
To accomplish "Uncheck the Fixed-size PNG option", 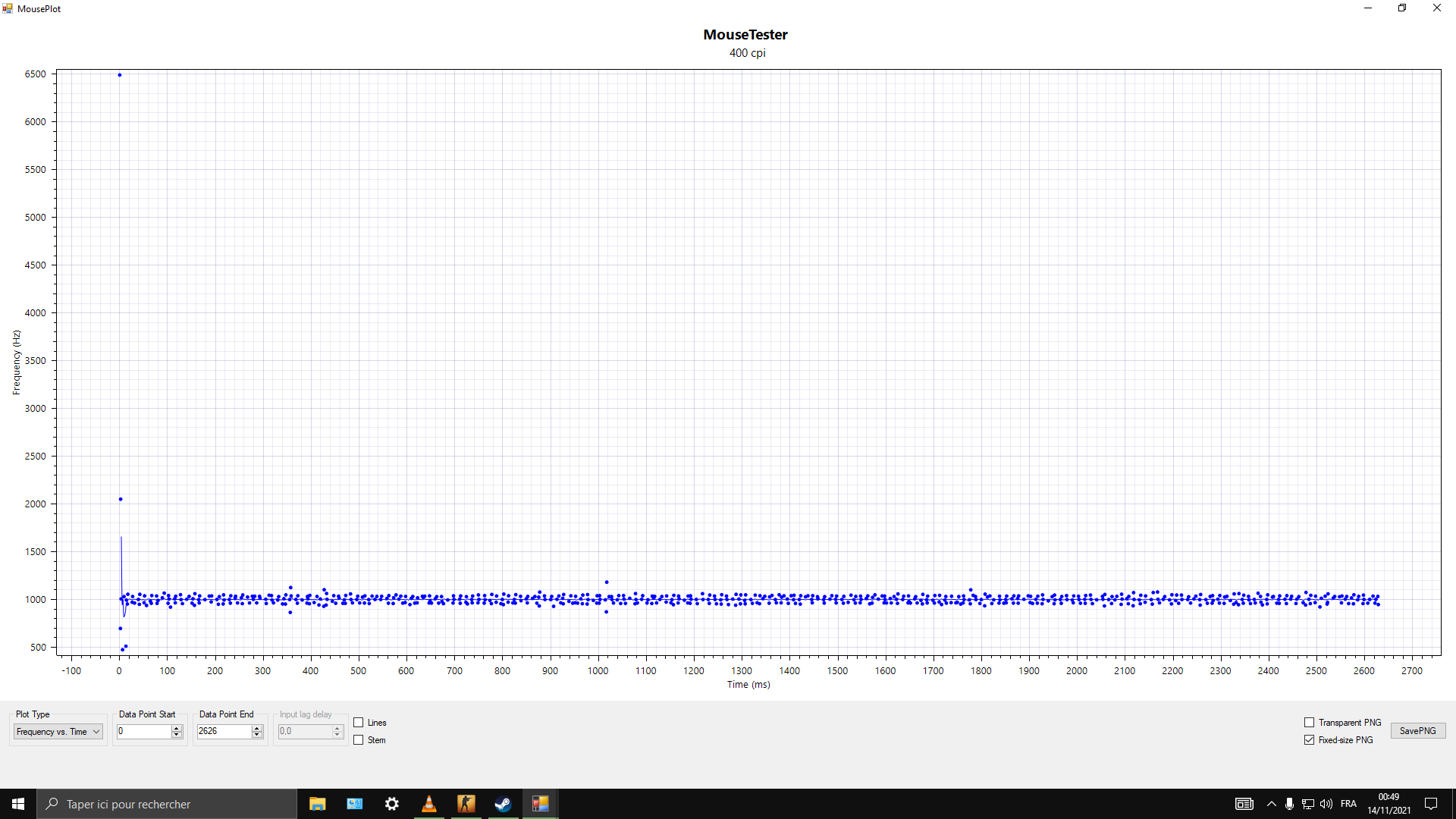I will [x=1309, y=740].
